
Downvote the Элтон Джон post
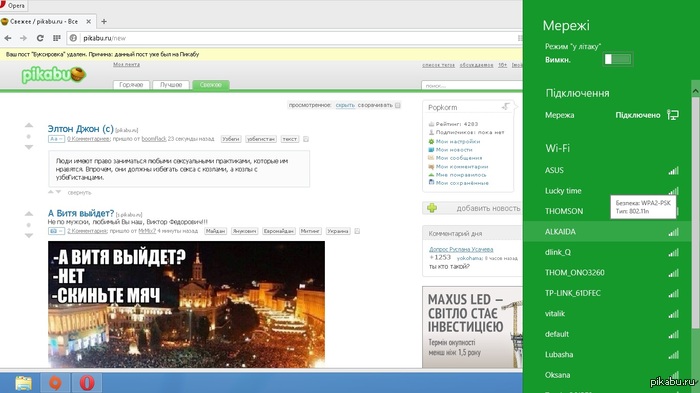pyautogui.click(x=29, y=147)
